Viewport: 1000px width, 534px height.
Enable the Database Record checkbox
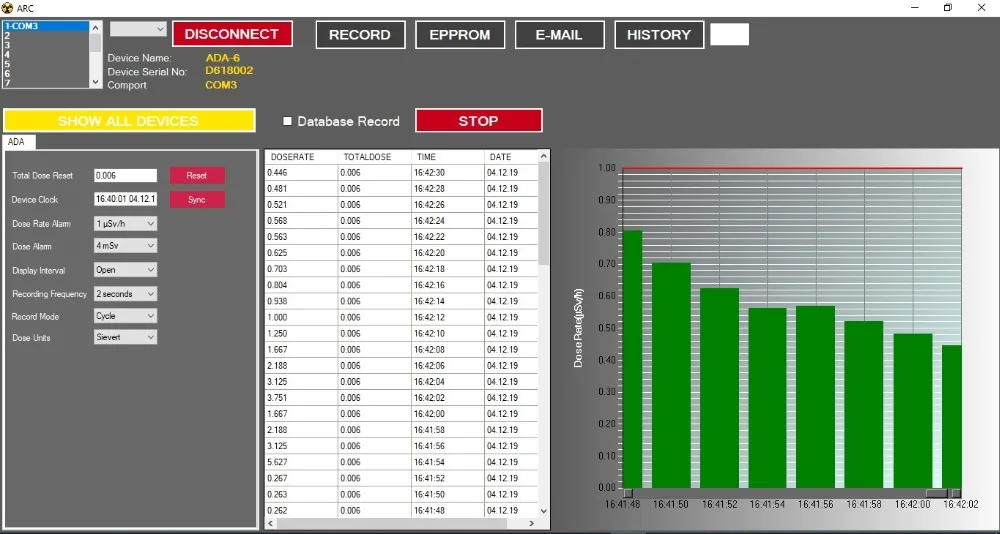point(288,122)
